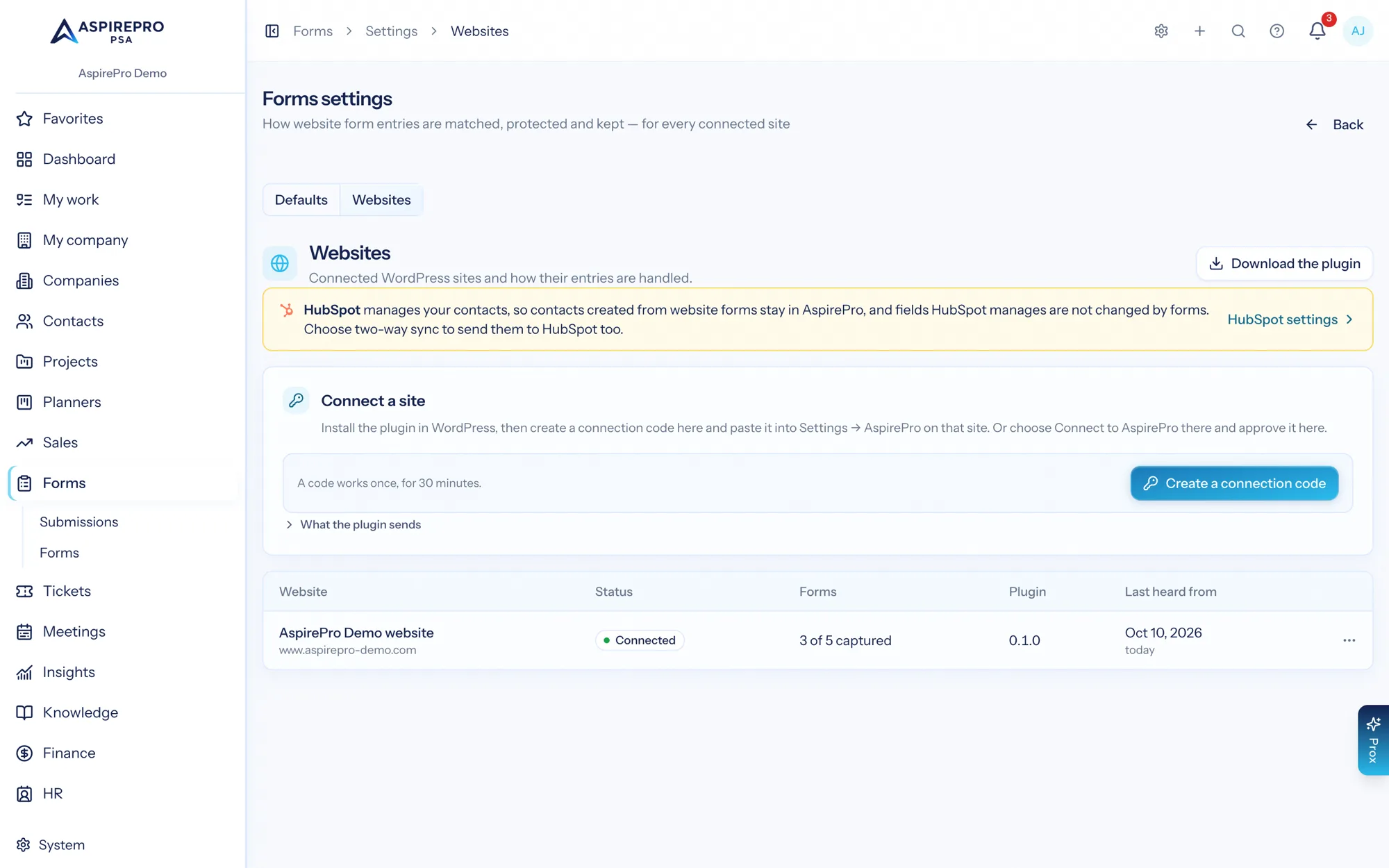Open Submissions submenu item
This screenshot has width=1389, height=868.
coord(79,522)
